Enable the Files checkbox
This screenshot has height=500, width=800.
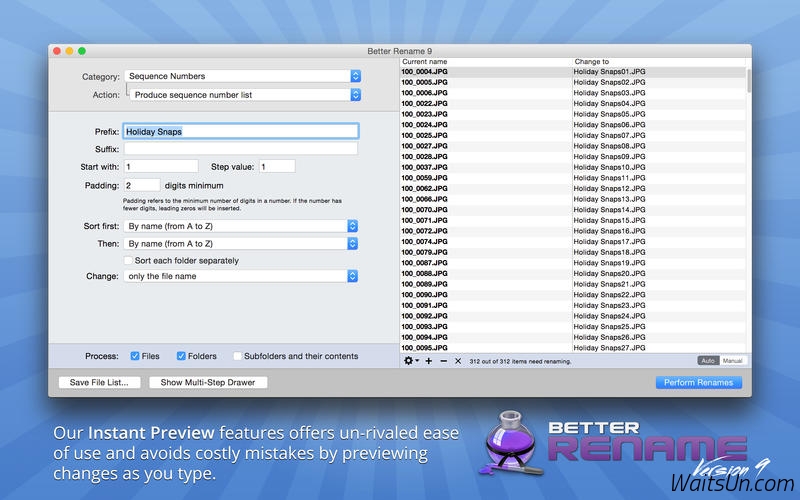[x=135, y=356]
